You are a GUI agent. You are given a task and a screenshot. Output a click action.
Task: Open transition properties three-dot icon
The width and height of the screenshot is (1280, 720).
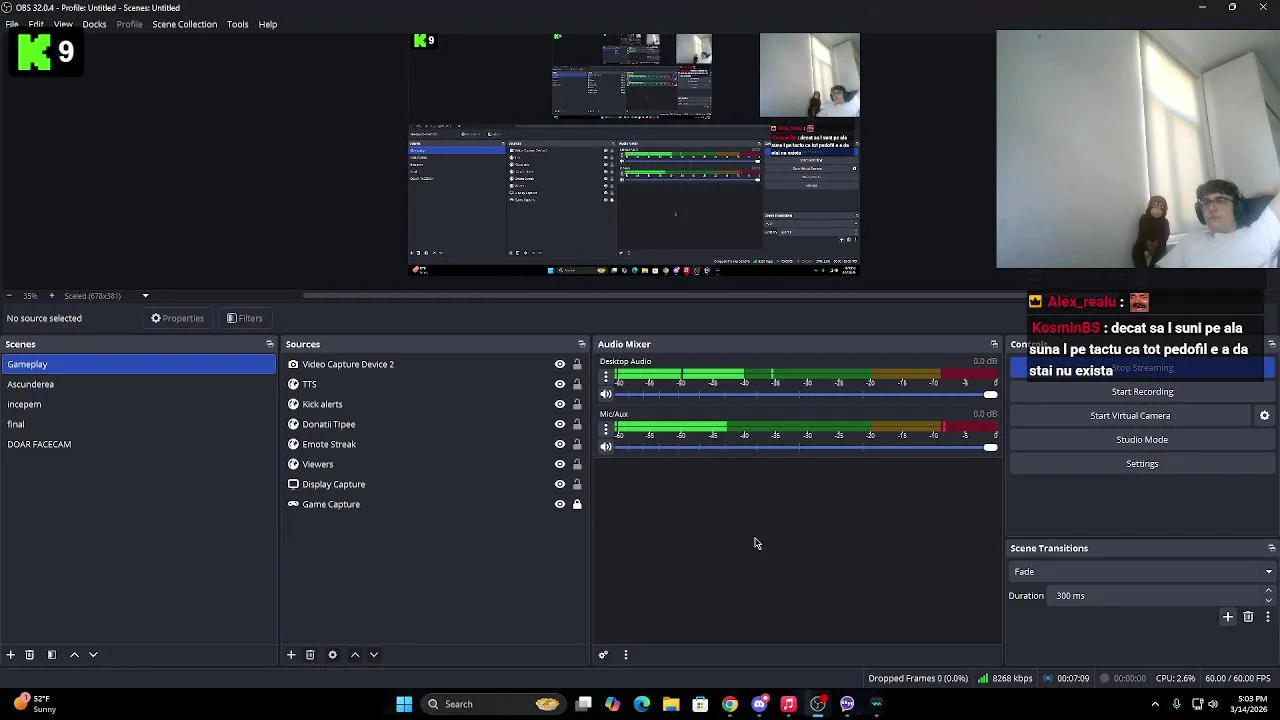coord(1267,617)
